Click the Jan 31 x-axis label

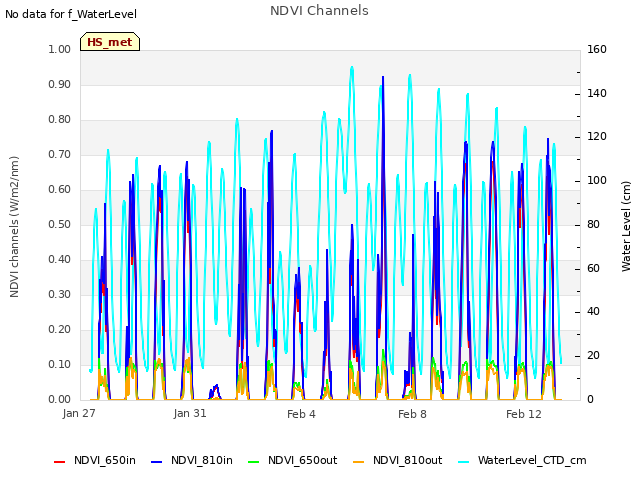coord(190,413)
